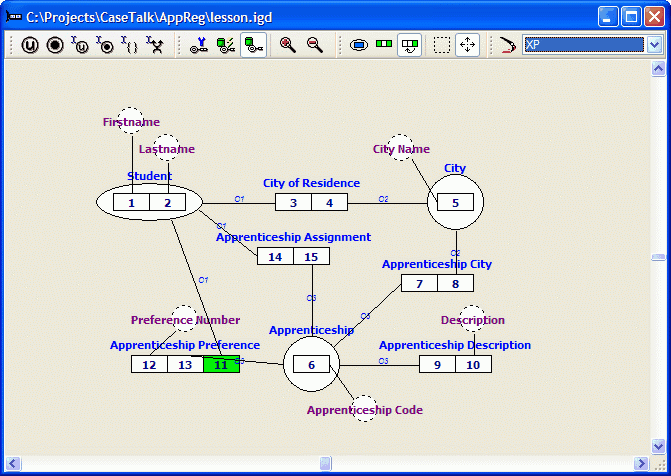Select the green highlighted role box 11
This screenshot has width=671, height=476.
[221, 365]
